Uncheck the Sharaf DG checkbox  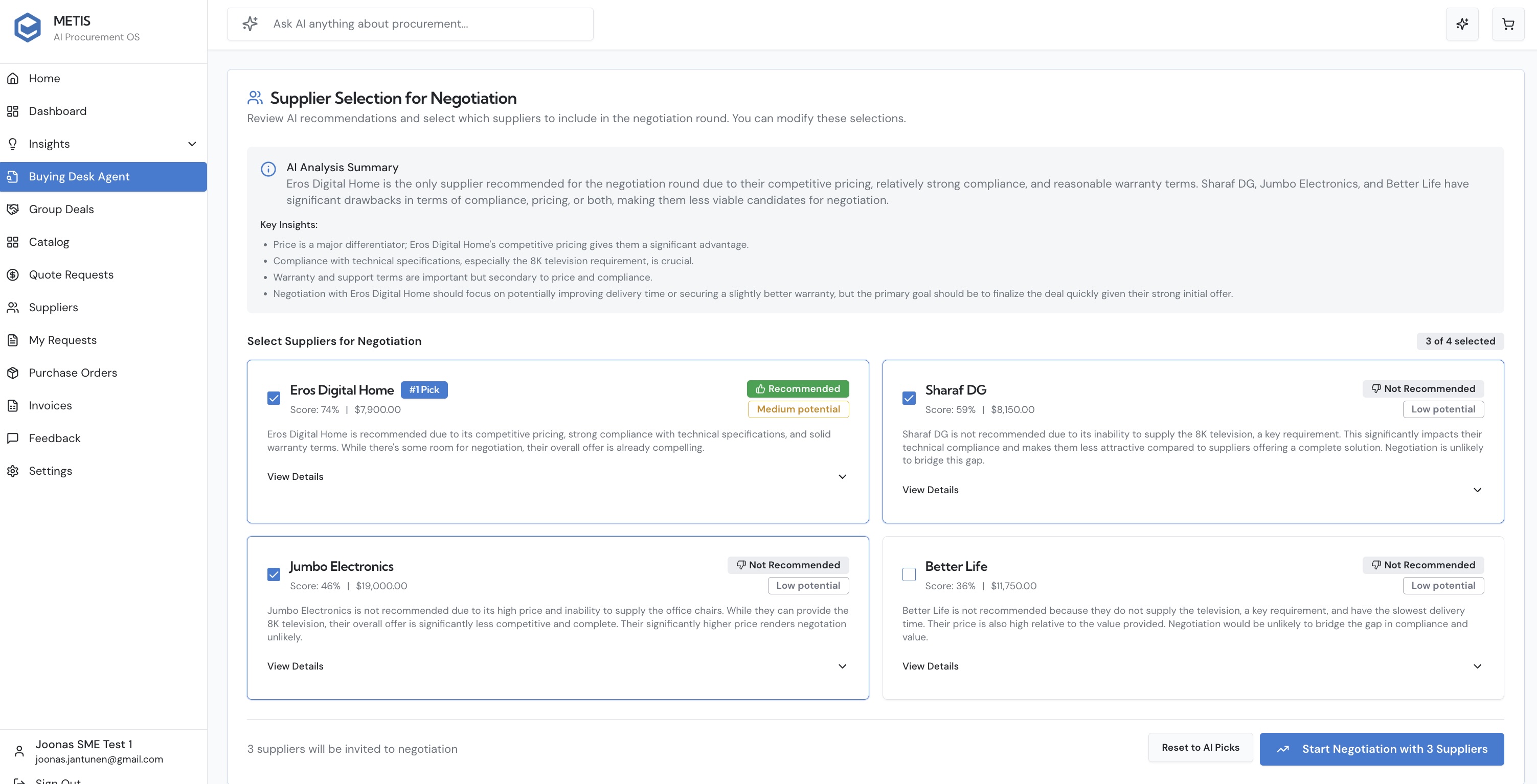point(909,398)
